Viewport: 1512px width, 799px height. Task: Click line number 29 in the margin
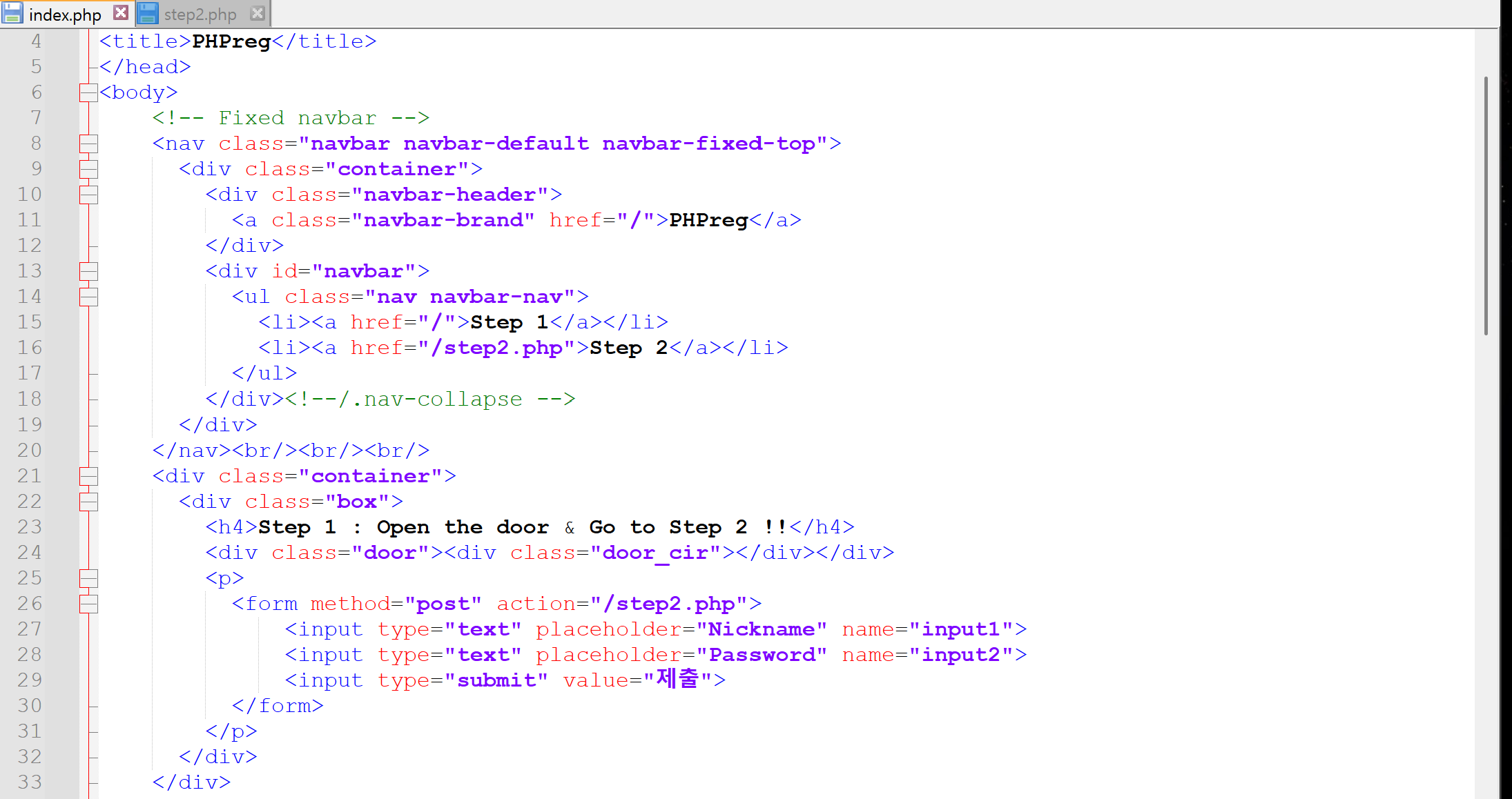[x=30, y=680]
